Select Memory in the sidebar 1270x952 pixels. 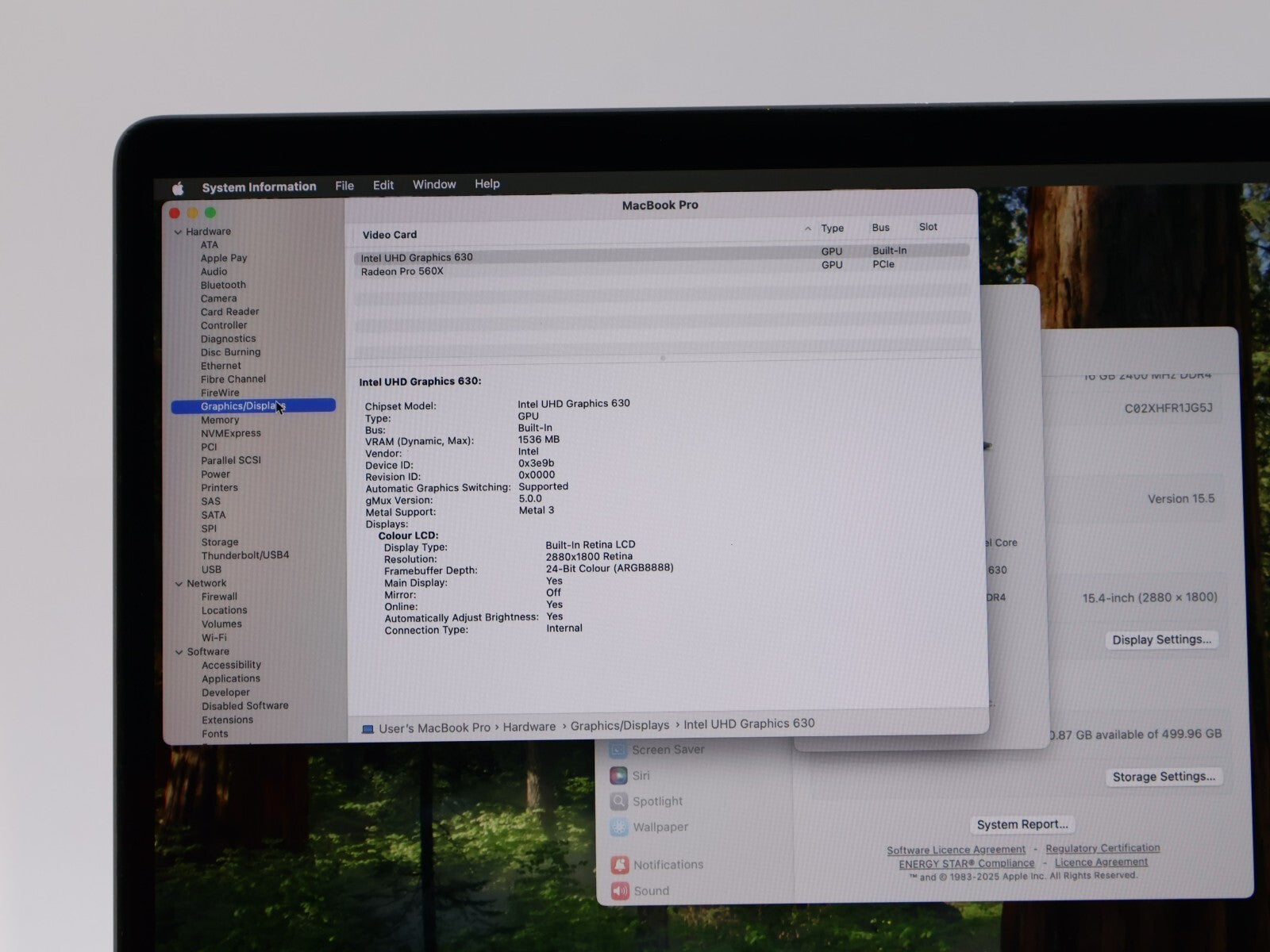pyautogui.click(x=220, y=420)
